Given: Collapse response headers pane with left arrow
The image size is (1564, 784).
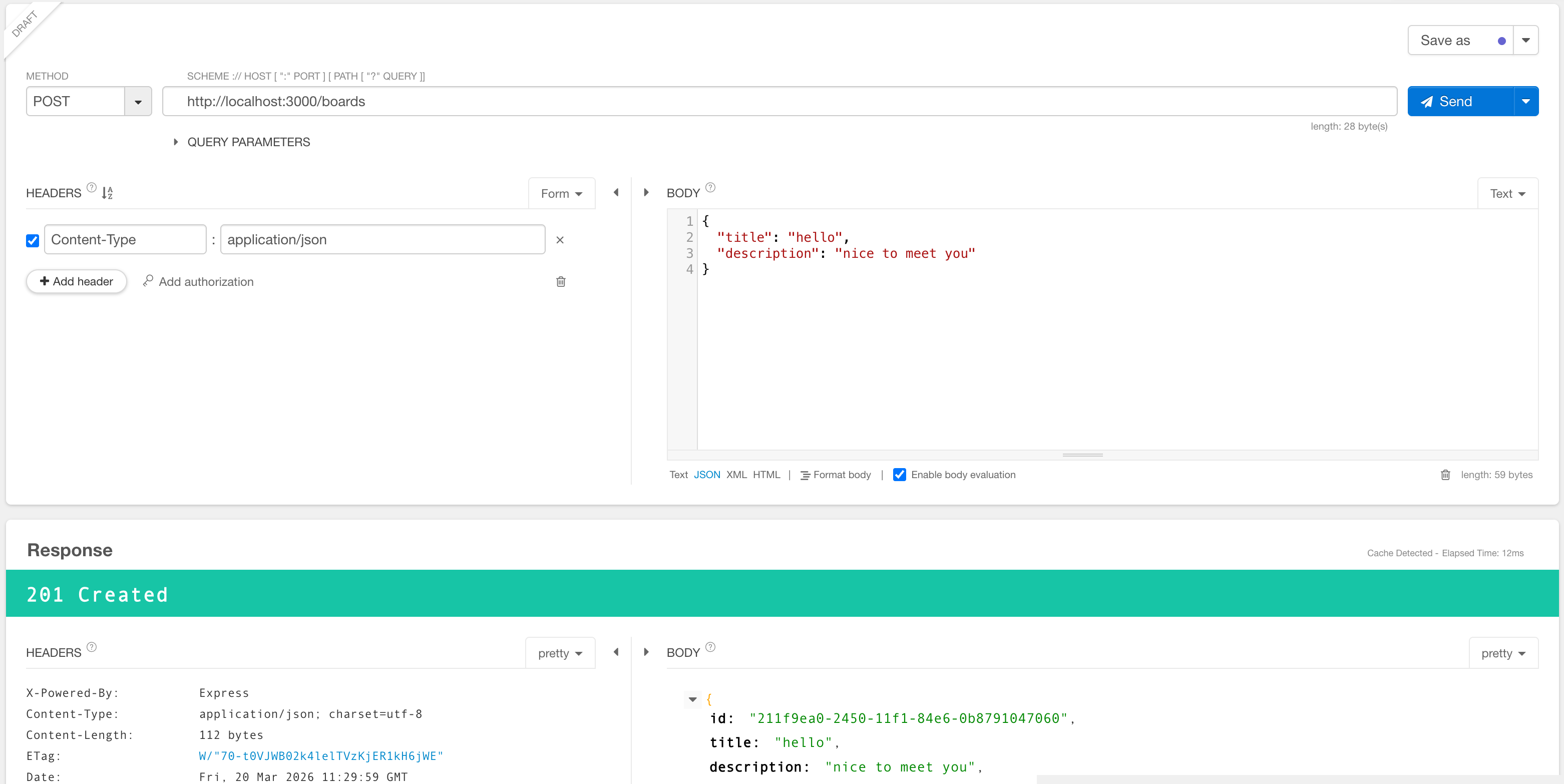Looking at the screenshot, I should [x=616, y=652].
